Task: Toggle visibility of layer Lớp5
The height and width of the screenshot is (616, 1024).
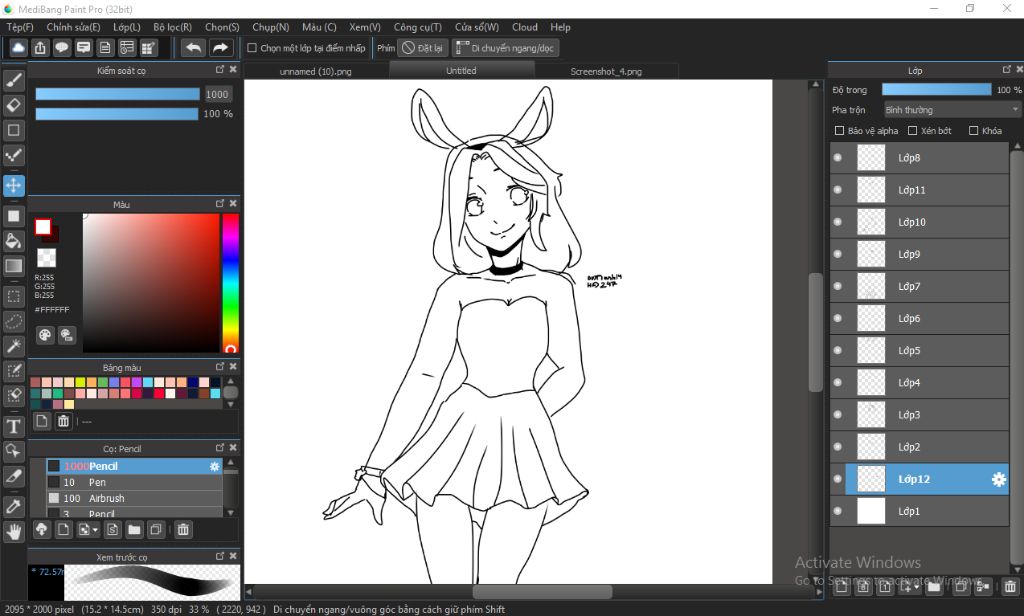Action: 838,350
